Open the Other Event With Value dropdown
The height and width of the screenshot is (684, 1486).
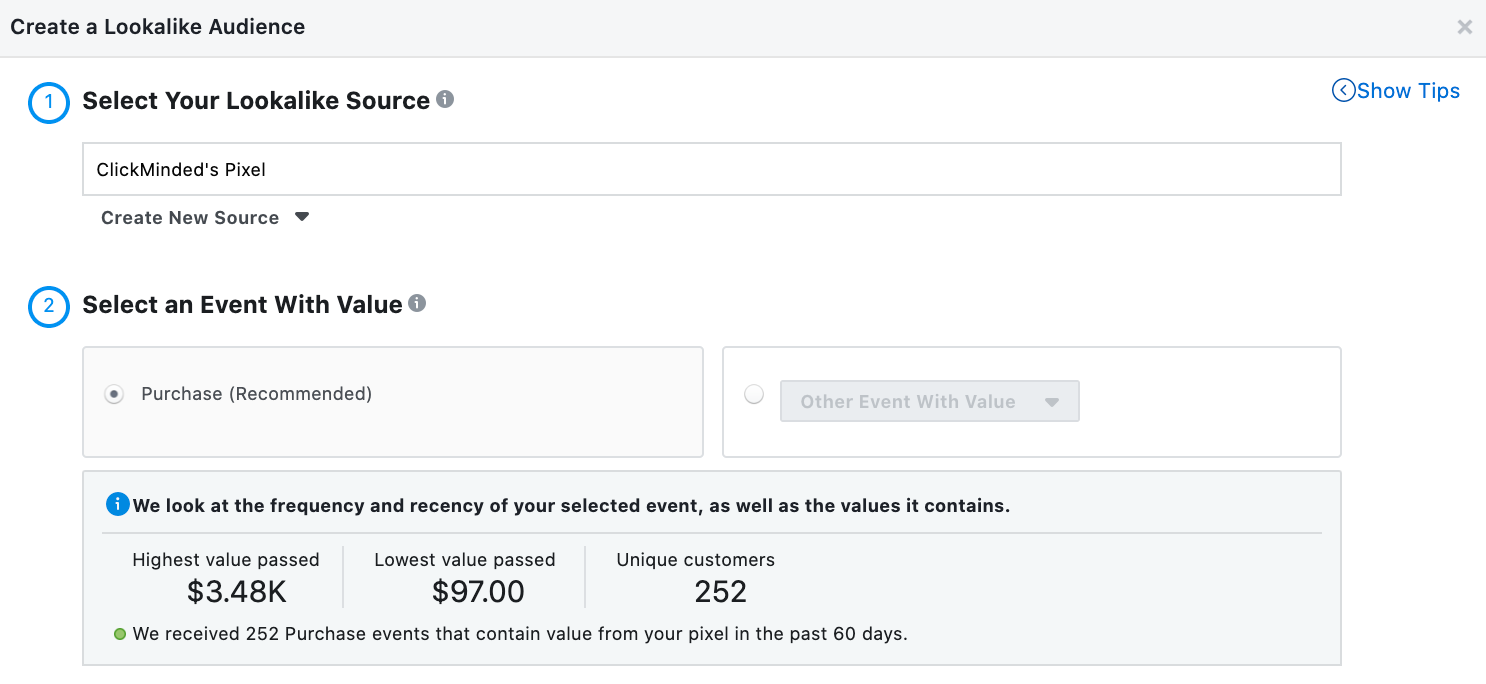coord(929,402)
